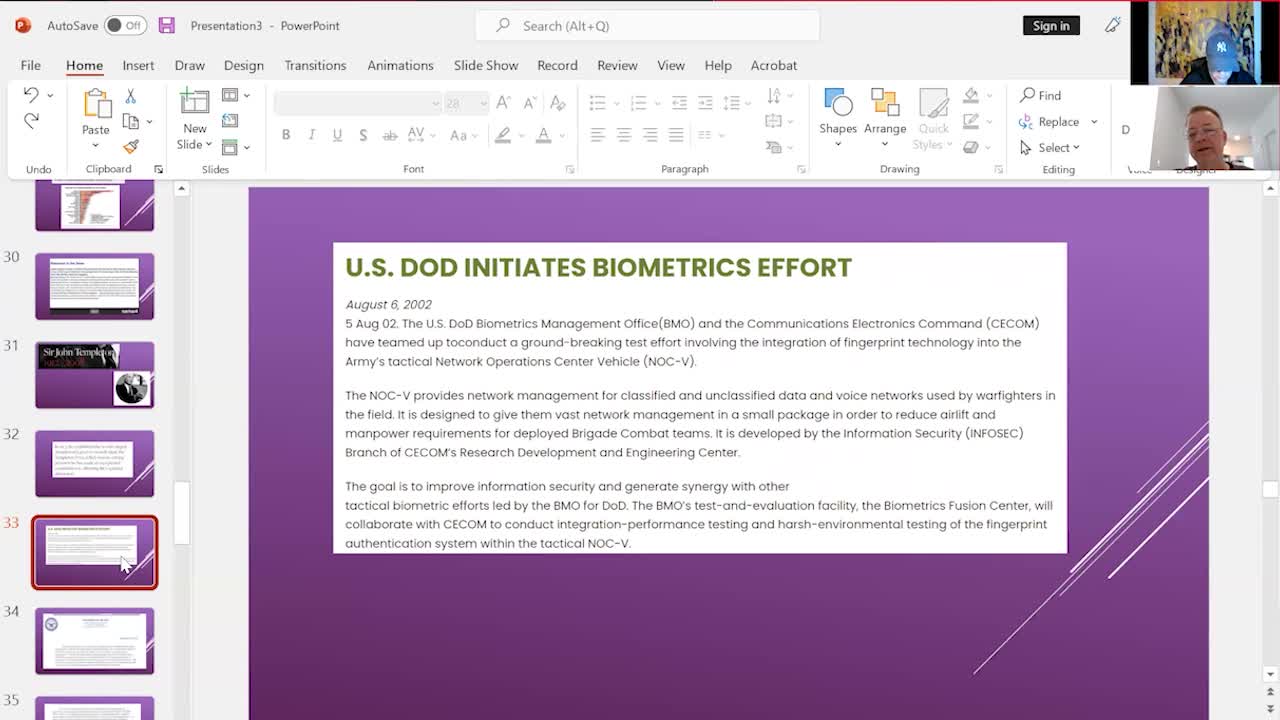1280x720 pixels.
Task: Toggle Strikethrough formatting
Action: 390,135
